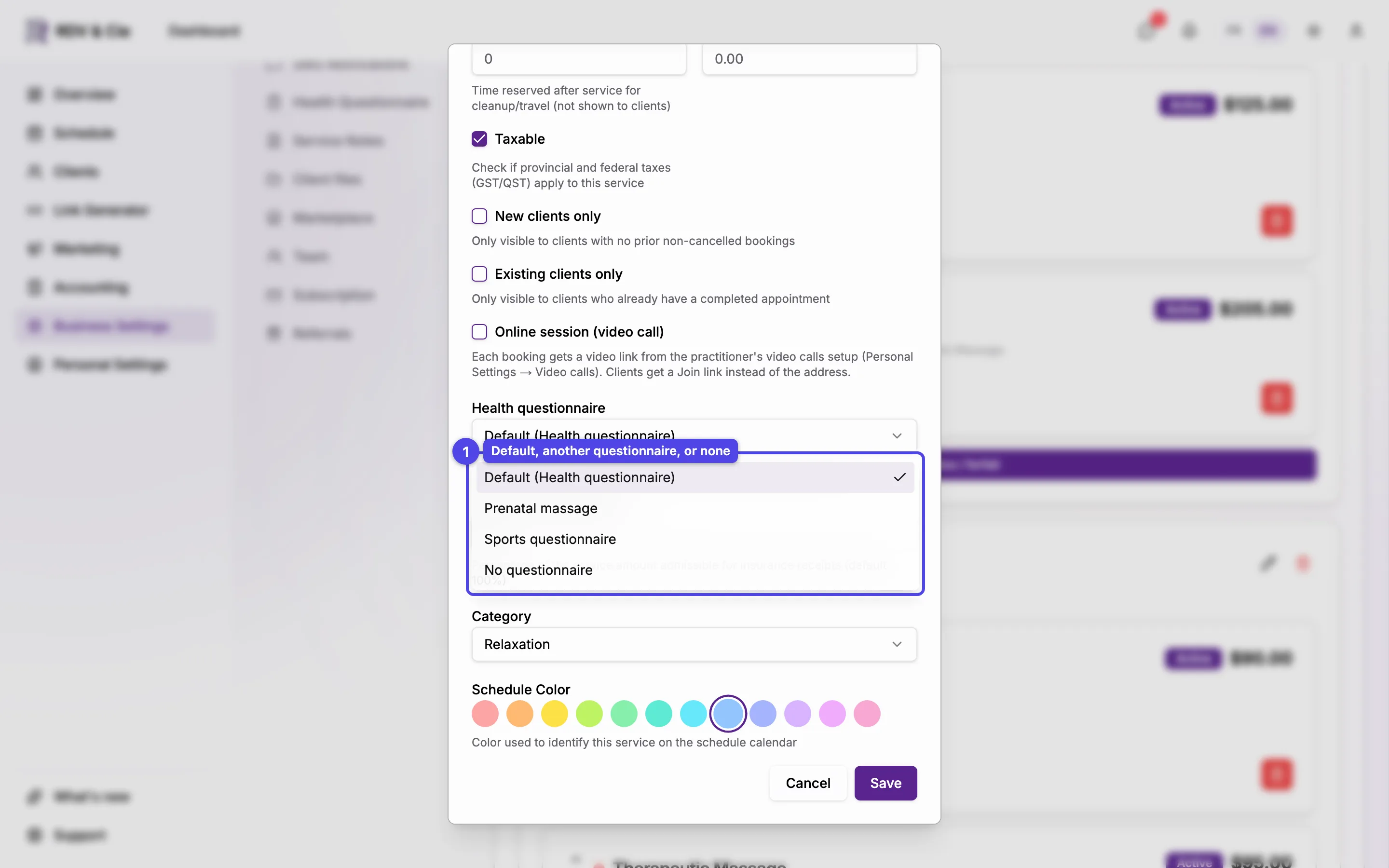1389x868 pixels.
Task: Choose the Prenatal massage questionnaire option
Action: (694, 508)
